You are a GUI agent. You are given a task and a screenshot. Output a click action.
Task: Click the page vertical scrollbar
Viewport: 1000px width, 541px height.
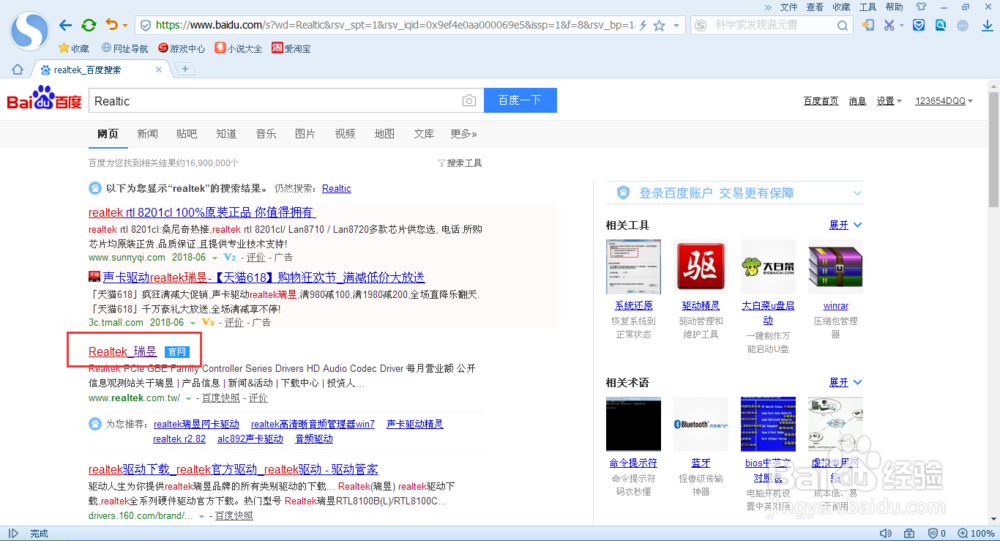pyautogui.click(x=994, y=149)
